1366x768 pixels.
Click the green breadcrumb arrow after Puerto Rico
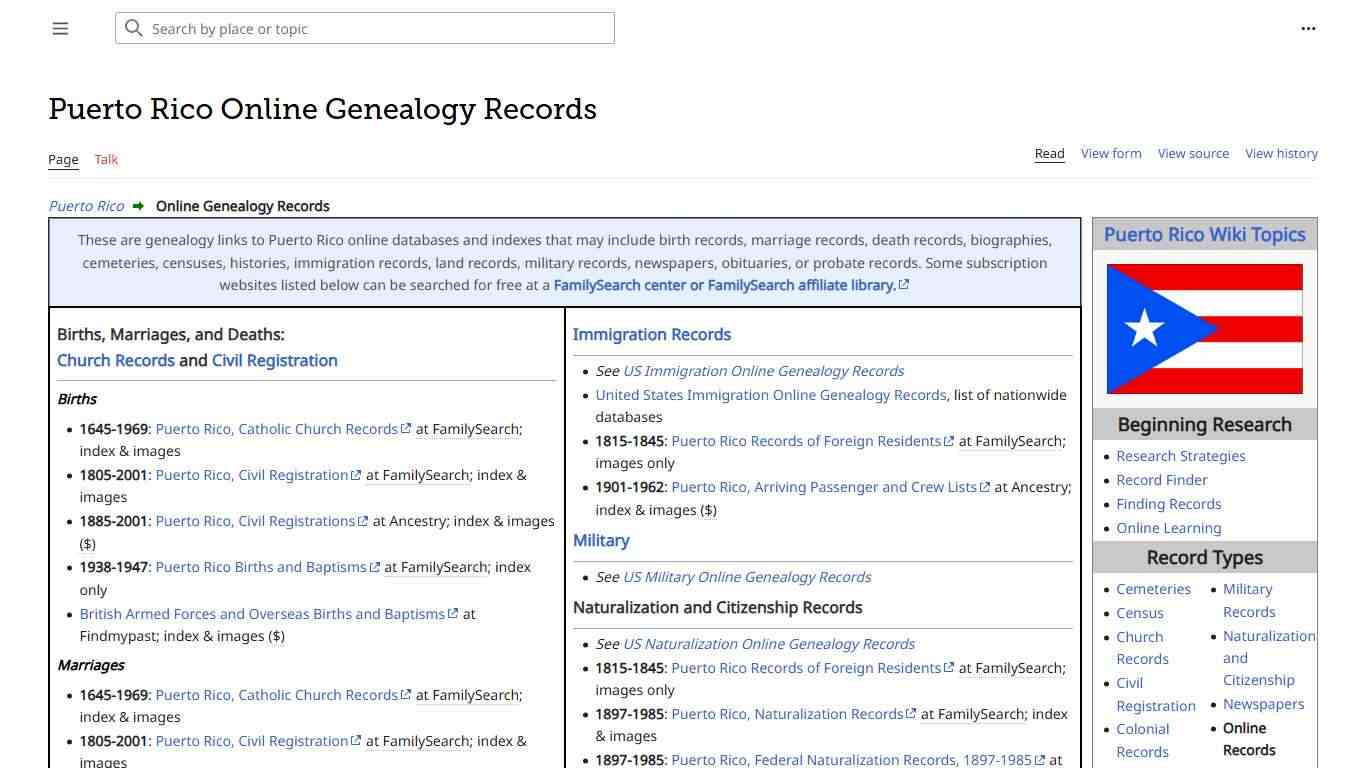pos(138,206)
